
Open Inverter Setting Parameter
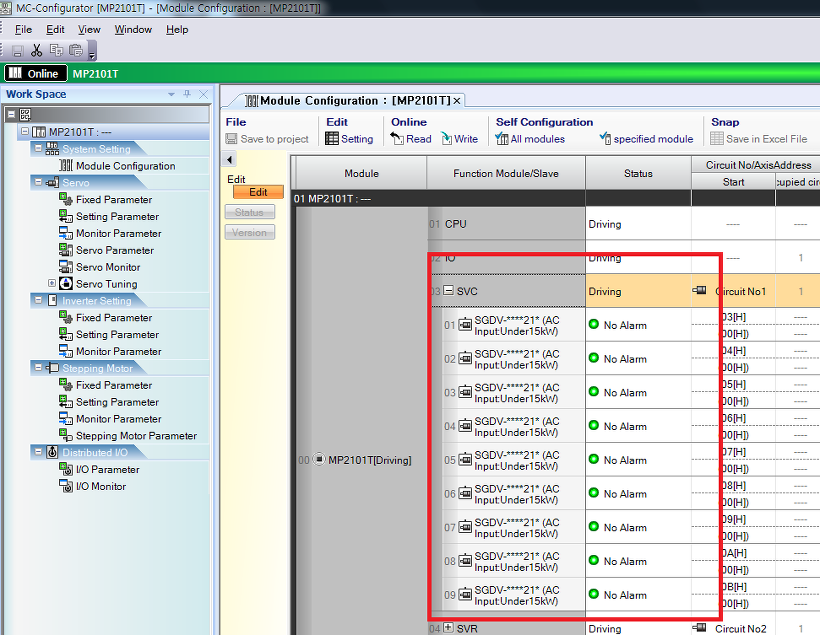(117, 334)
